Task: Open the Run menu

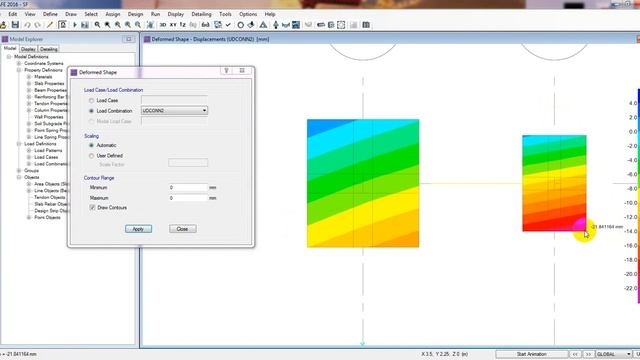Action: click(x=155, y=14)
